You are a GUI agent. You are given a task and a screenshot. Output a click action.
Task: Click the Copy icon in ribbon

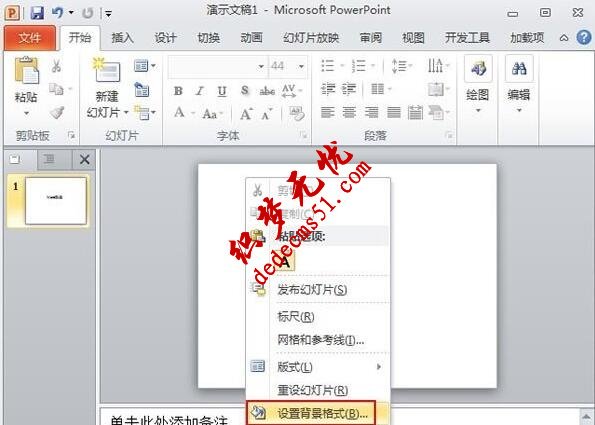[x=56, y=90]
